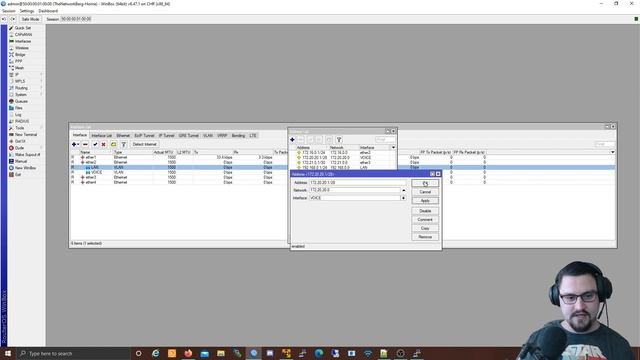The height and width of the screenshot is (360, 640).
Task: Switch to the GRE Tunnel tab
Action: [188, 135]
